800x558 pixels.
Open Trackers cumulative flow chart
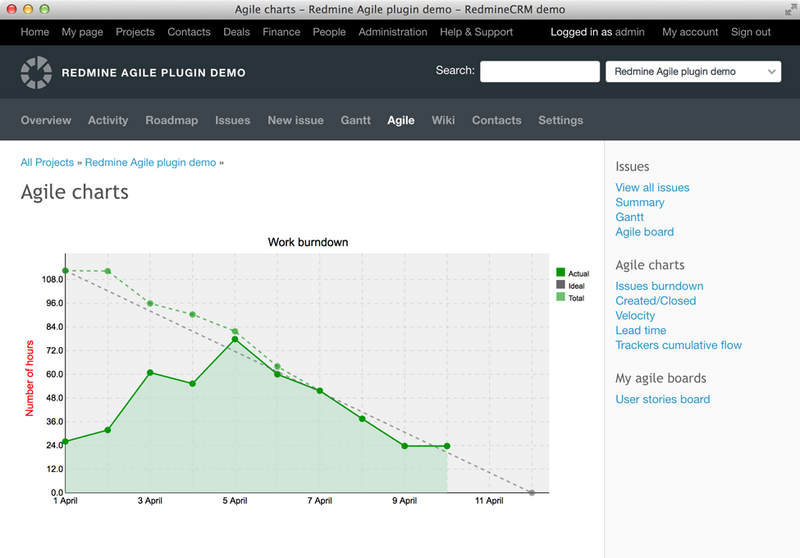678,345
